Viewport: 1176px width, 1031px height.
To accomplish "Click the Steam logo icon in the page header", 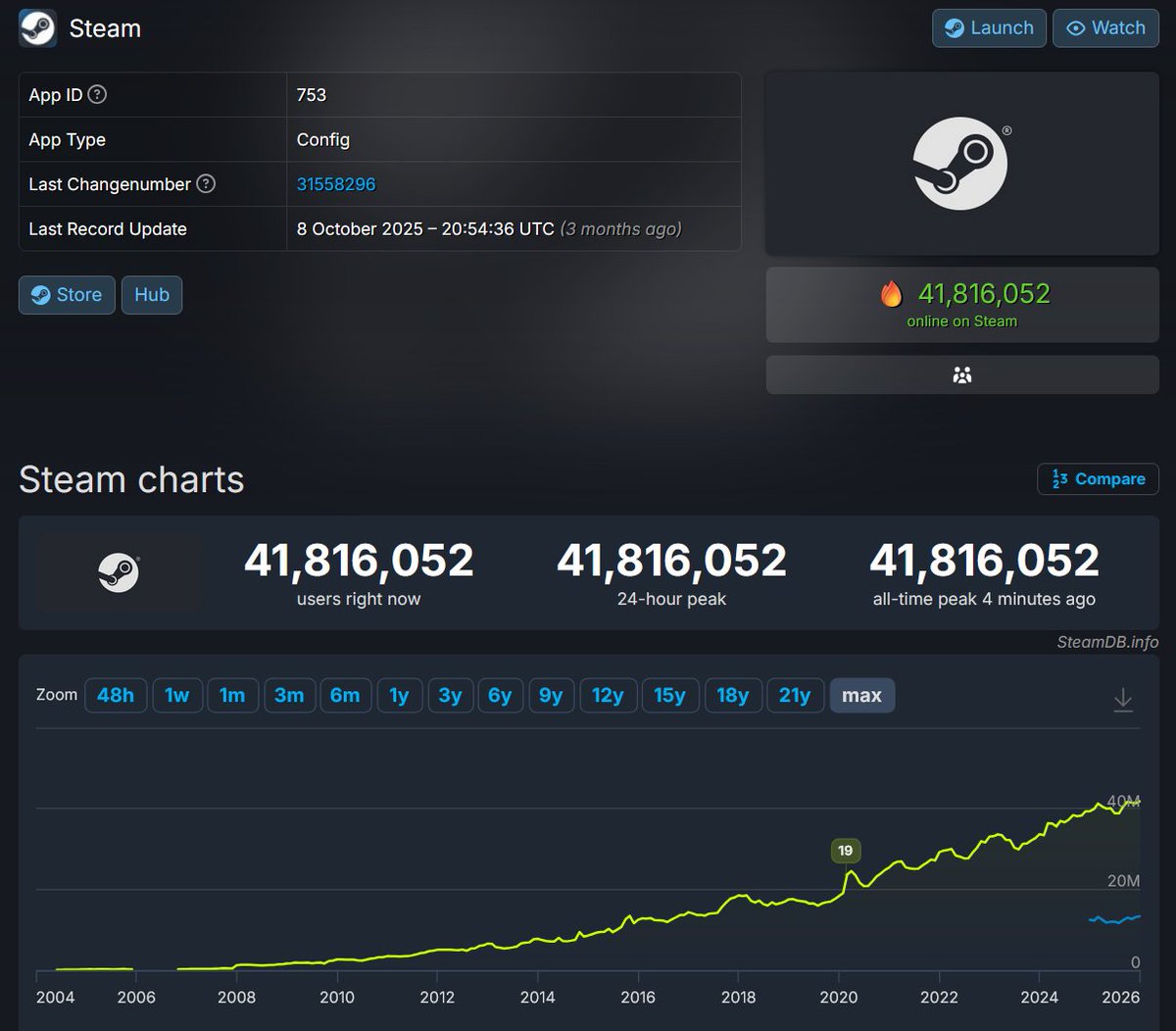I will 37,28.
